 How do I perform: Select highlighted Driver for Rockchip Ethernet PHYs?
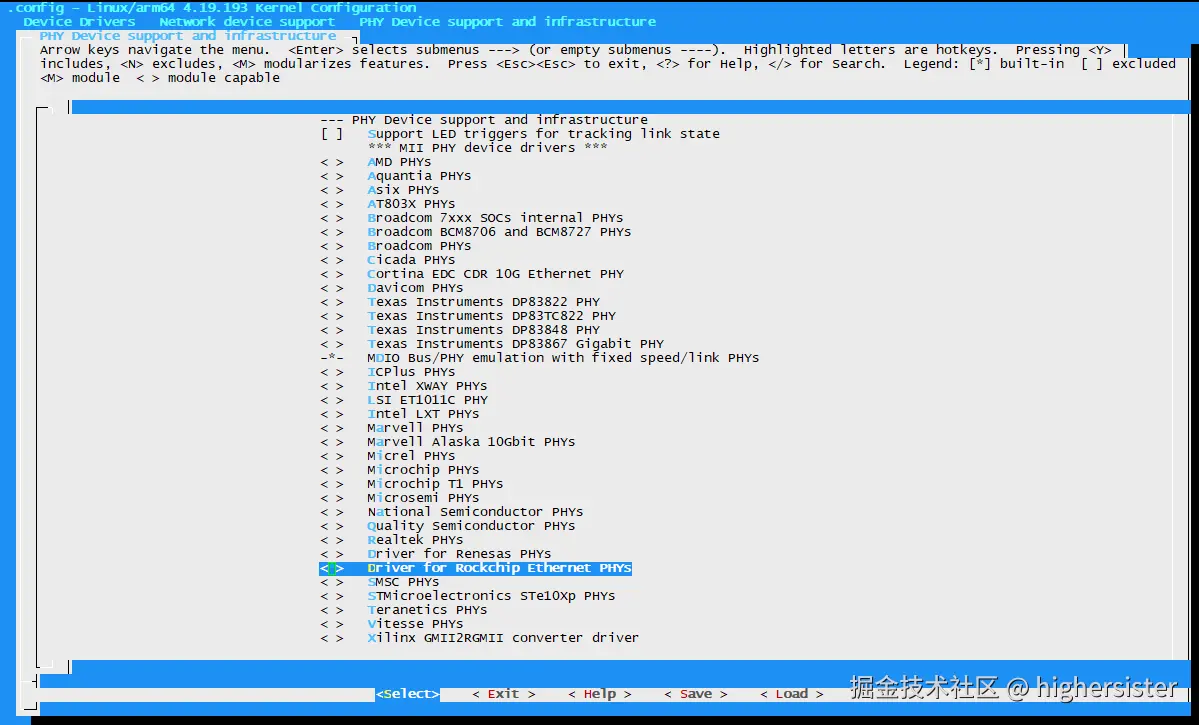coord(476,568)
